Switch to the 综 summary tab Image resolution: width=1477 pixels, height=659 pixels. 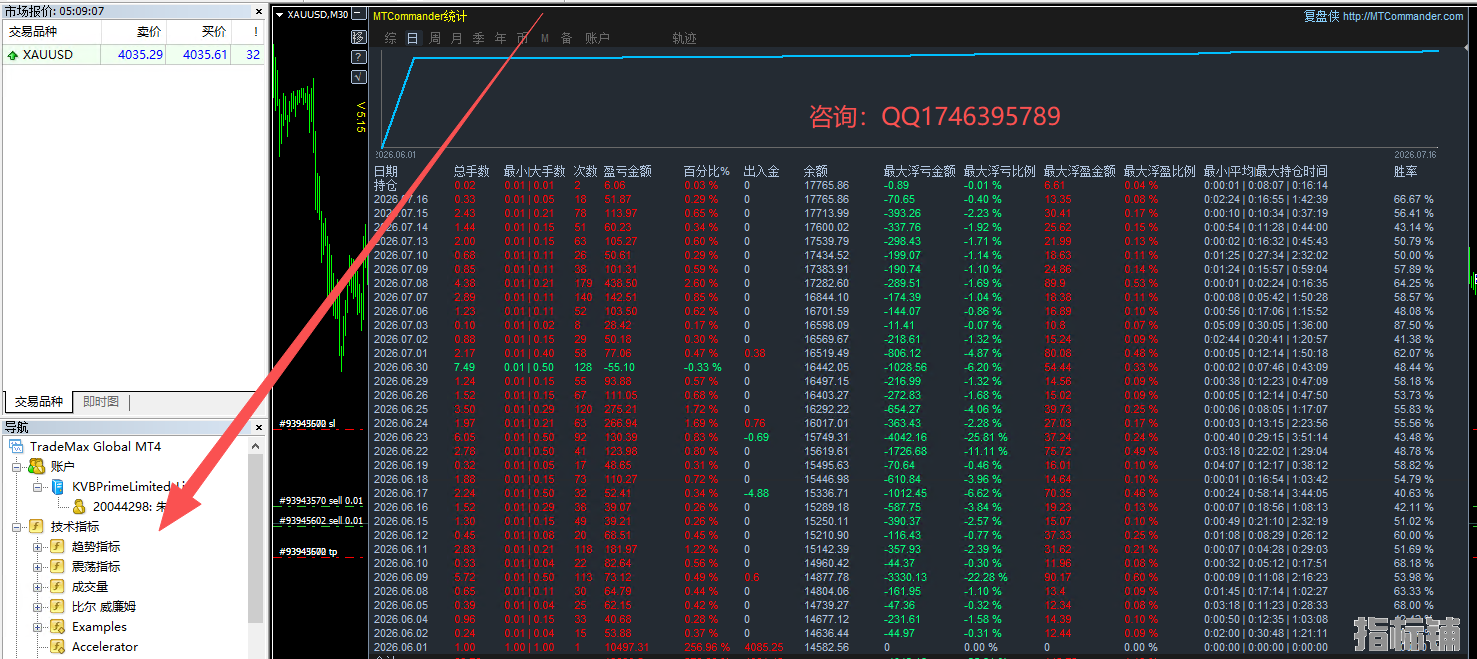pos(391,38)
